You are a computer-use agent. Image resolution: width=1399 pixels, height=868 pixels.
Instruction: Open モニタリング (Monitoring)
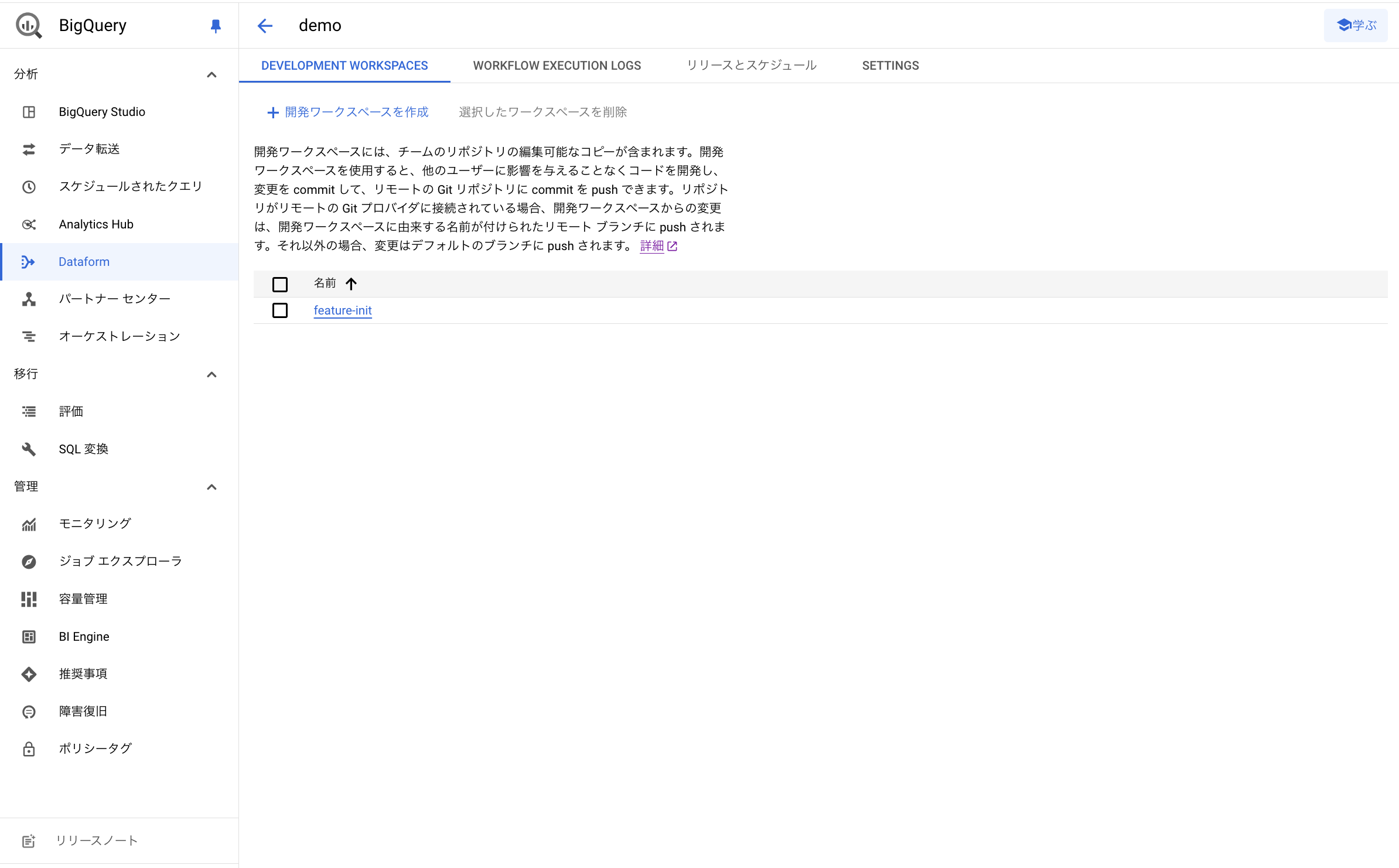95,524
